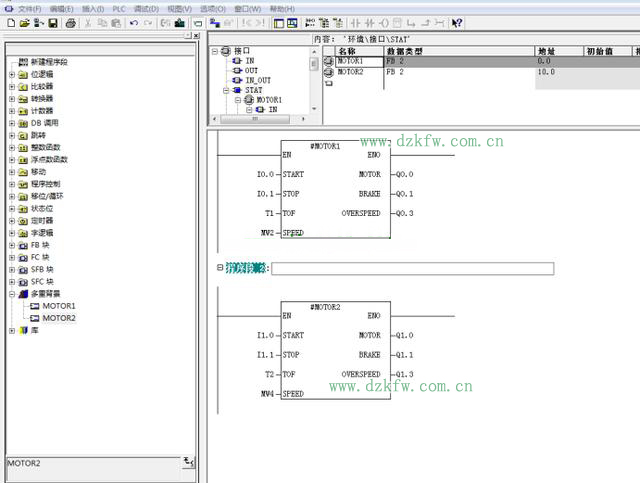
Task: Click the New file toolbar icon
Action: point(10,22)
